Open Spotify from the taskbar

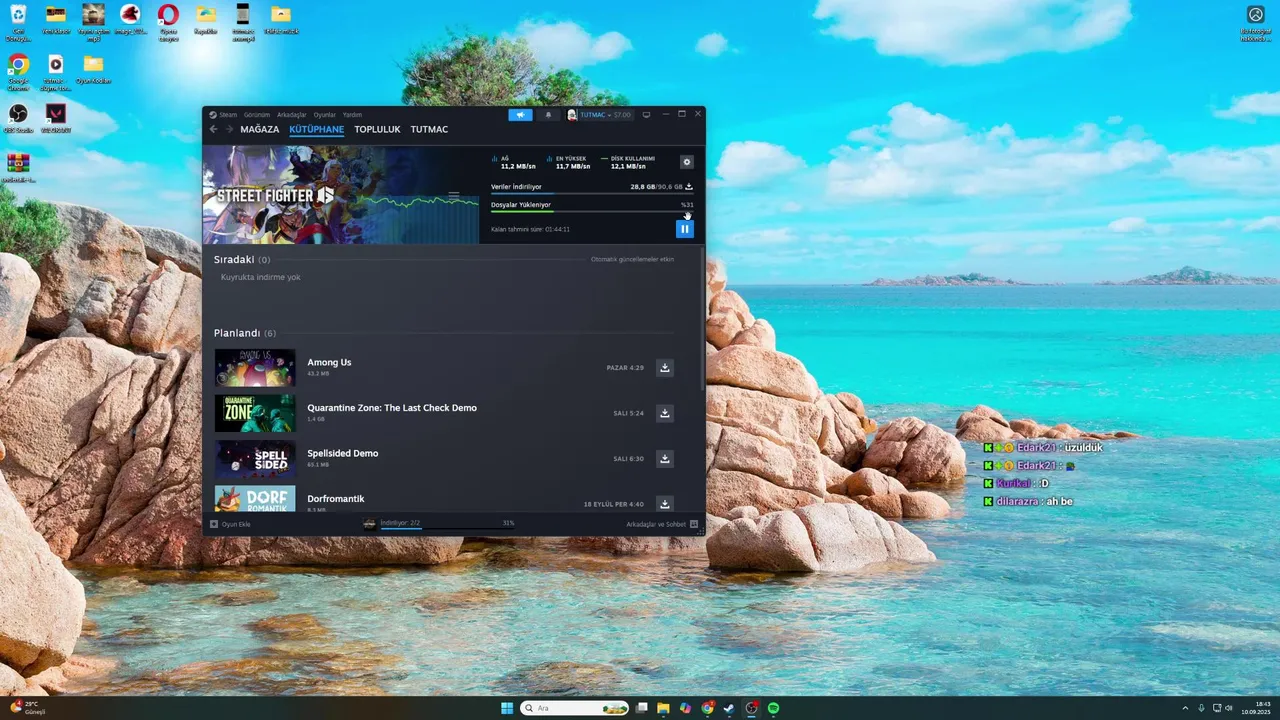pos(773,708)
